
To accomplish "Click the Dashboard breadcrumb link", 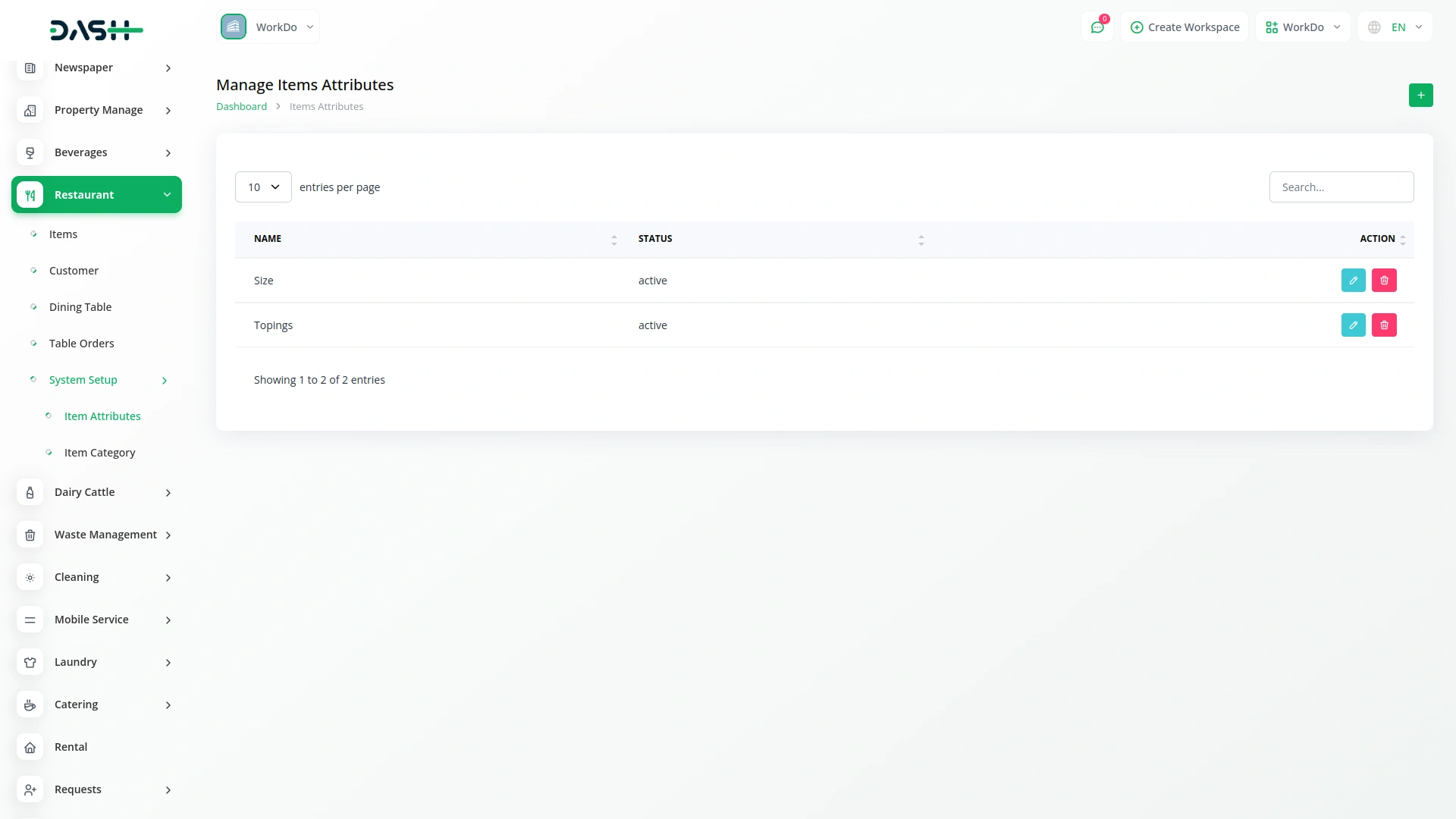I will (x=241, y=107).
